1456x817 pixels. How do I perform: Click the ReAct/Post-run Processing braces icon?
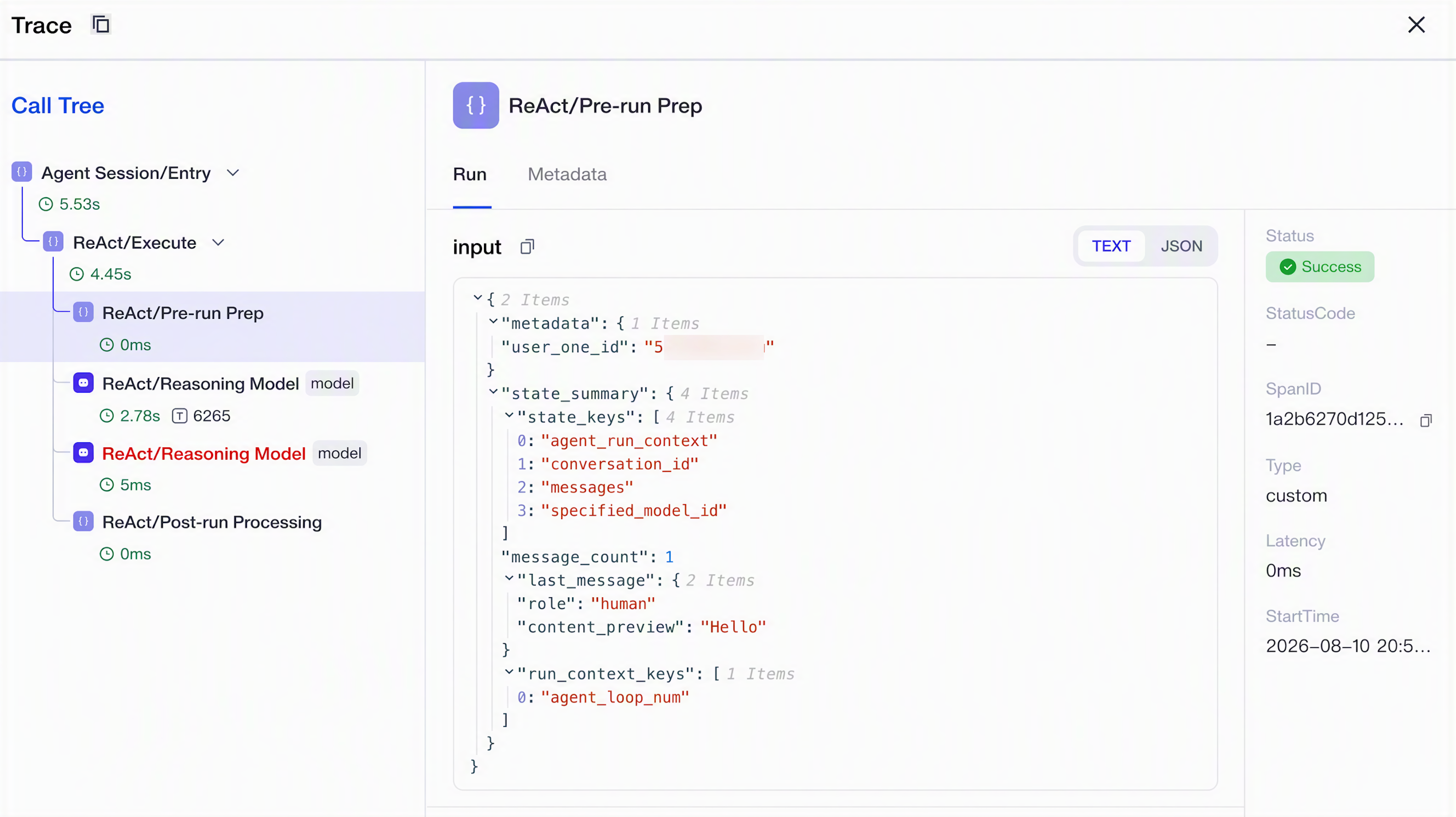83,521
